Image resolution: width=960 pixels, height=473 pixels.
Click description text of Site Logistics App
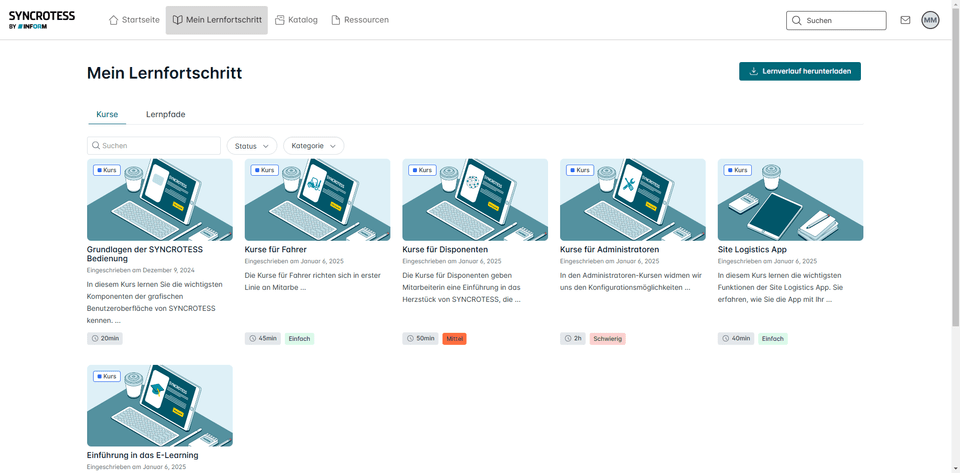point(783,288)
